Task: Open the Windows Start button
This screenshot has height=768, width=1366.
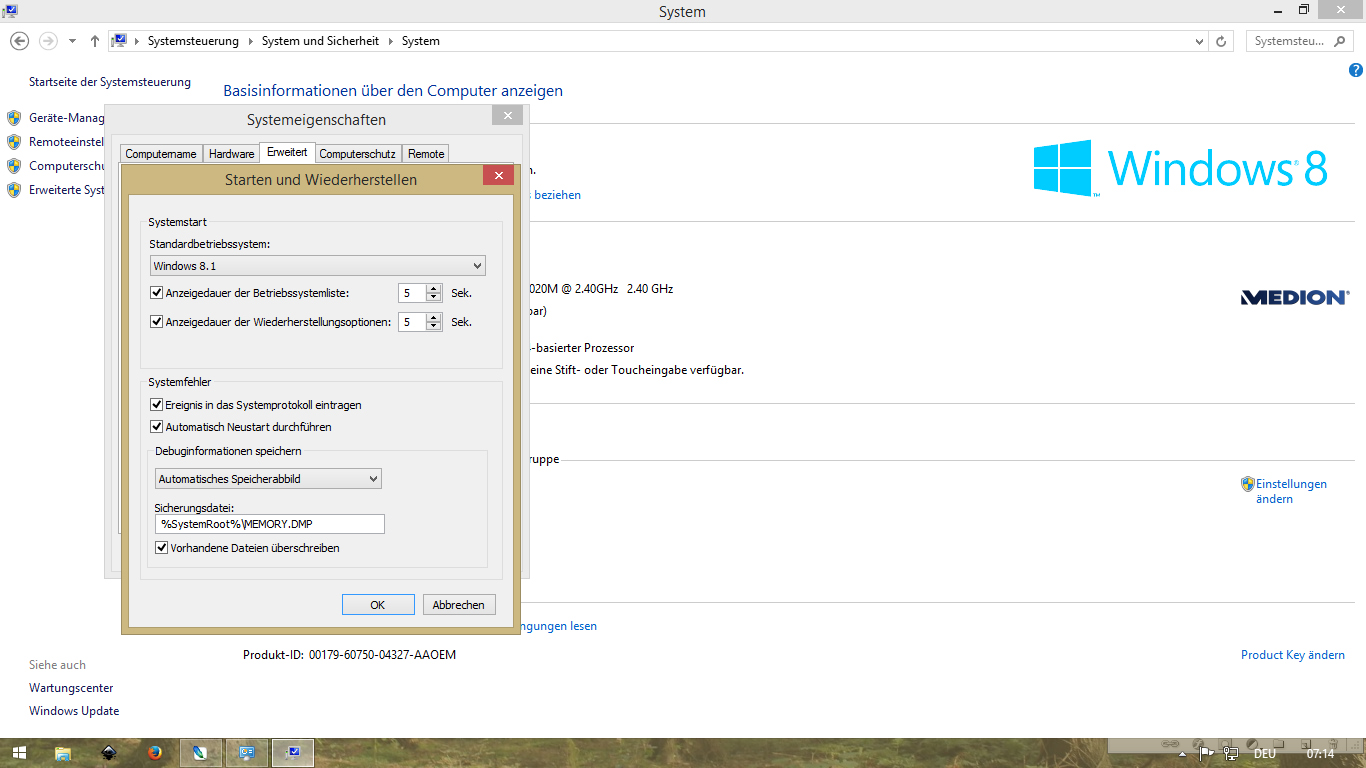Action: 19,753
